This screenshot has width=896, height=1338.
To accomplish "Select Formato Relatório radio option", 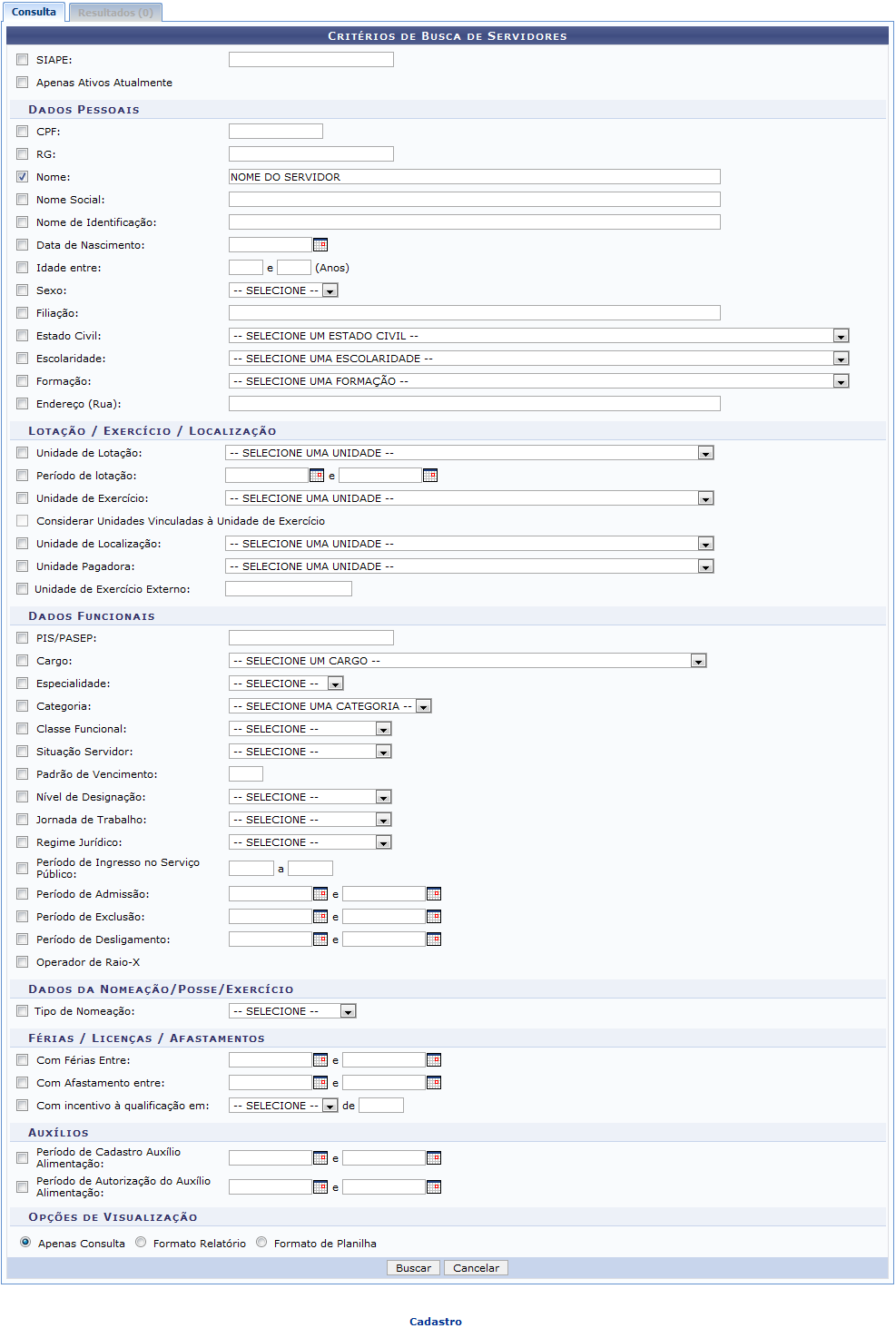I will (141, 1243).
